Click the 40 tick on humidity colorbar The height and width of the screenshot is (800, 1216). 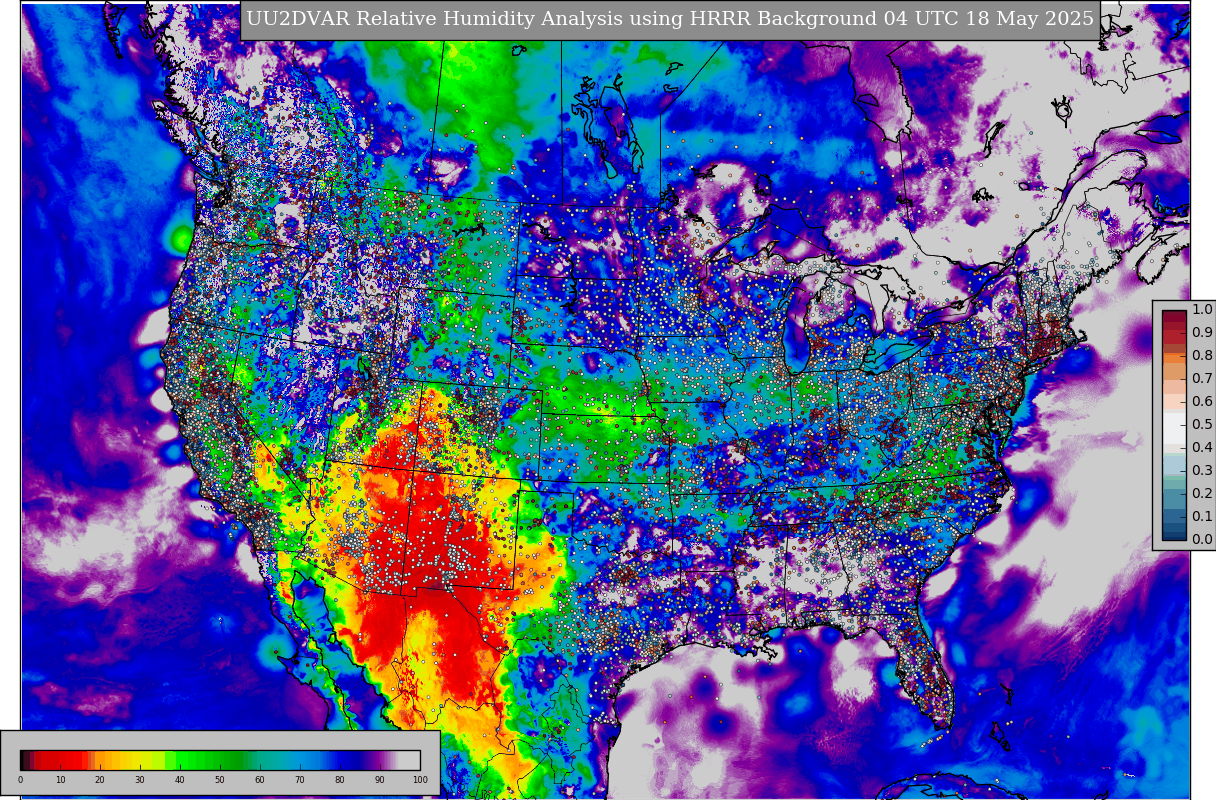point(180,780)
